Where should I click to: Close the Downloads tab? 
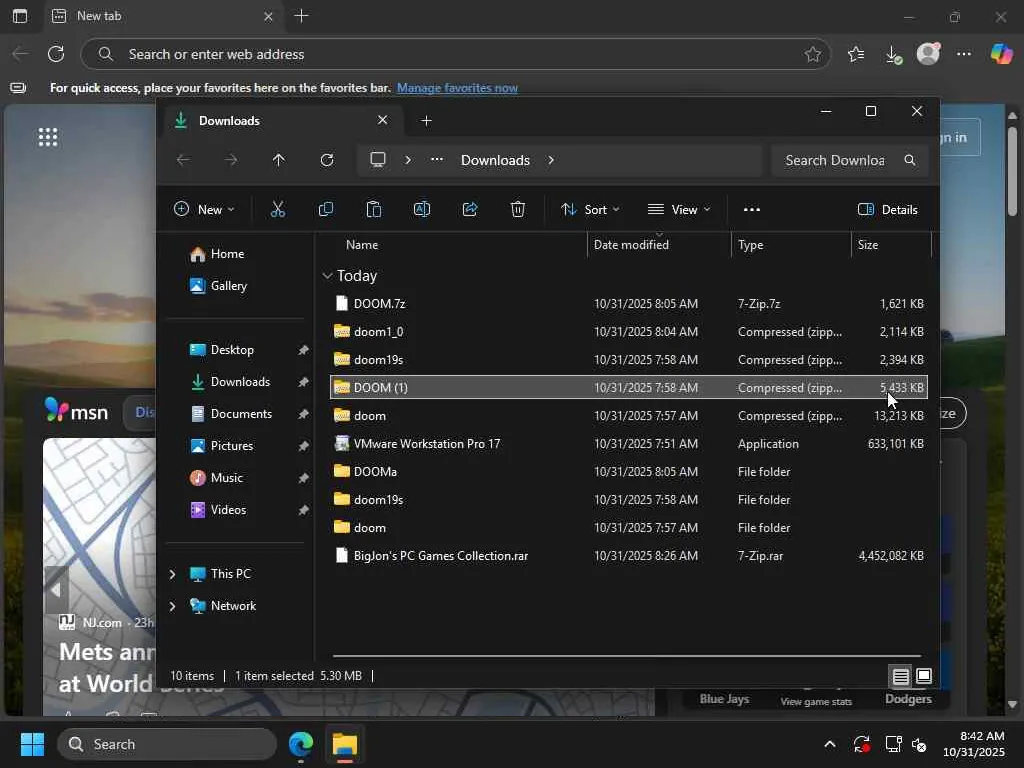(x=383, y=120)
